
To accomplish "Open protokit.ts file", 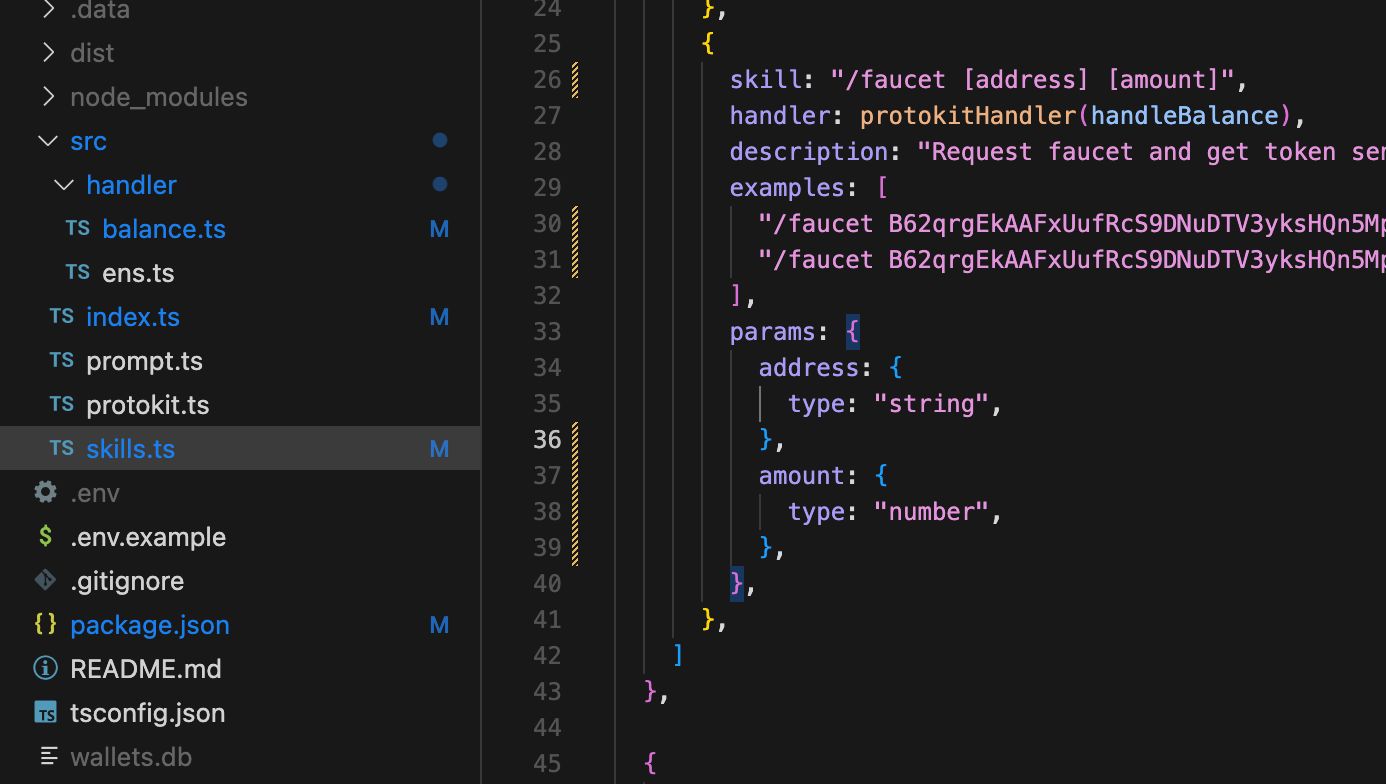I will pos(148,405).
